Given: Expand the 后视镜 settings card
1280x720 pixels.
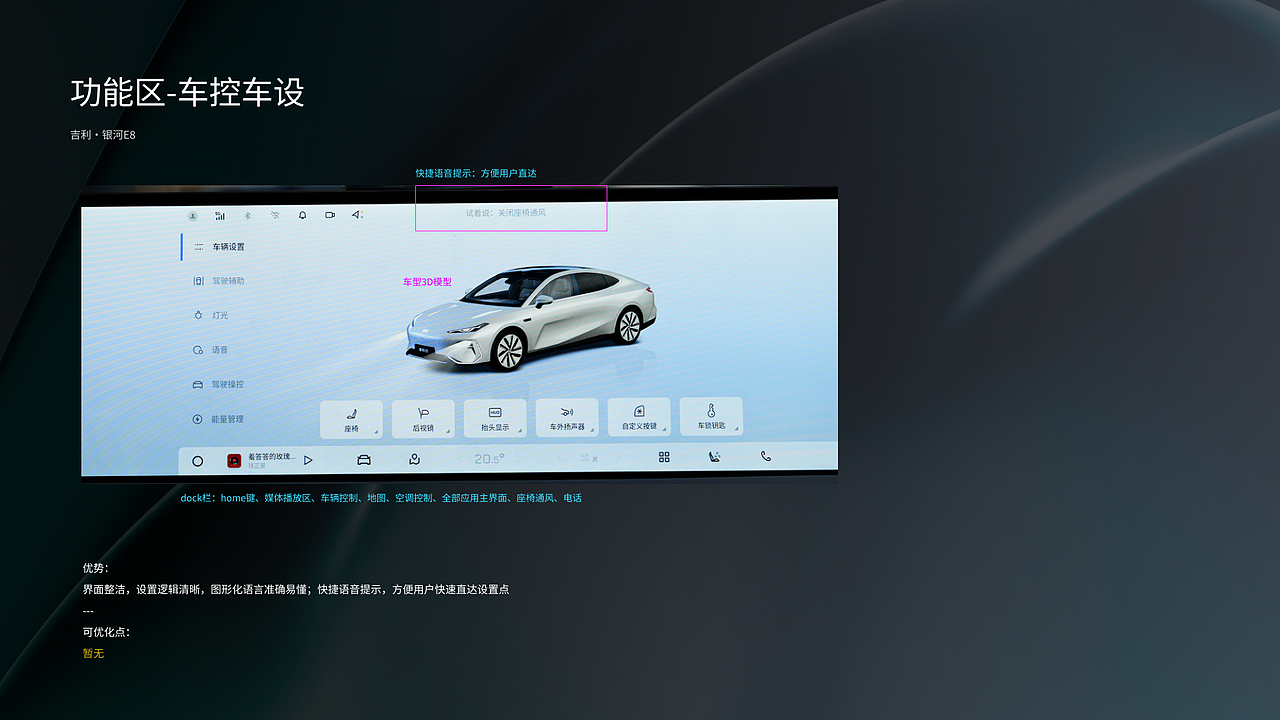Looking at the screenshot, I should [x=423, y=418].
